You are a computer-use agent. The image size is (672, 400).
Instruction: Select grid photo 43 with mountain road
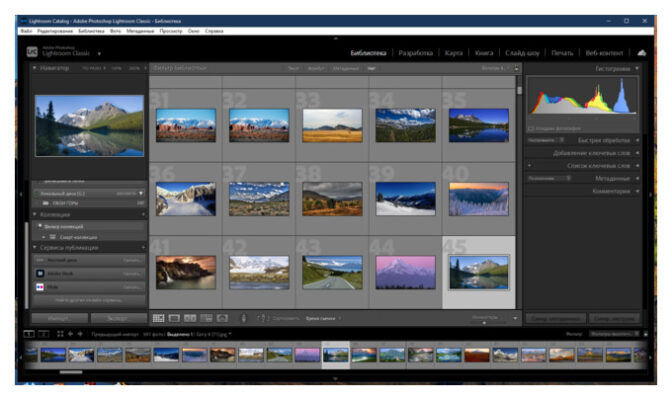pos(332,272)
